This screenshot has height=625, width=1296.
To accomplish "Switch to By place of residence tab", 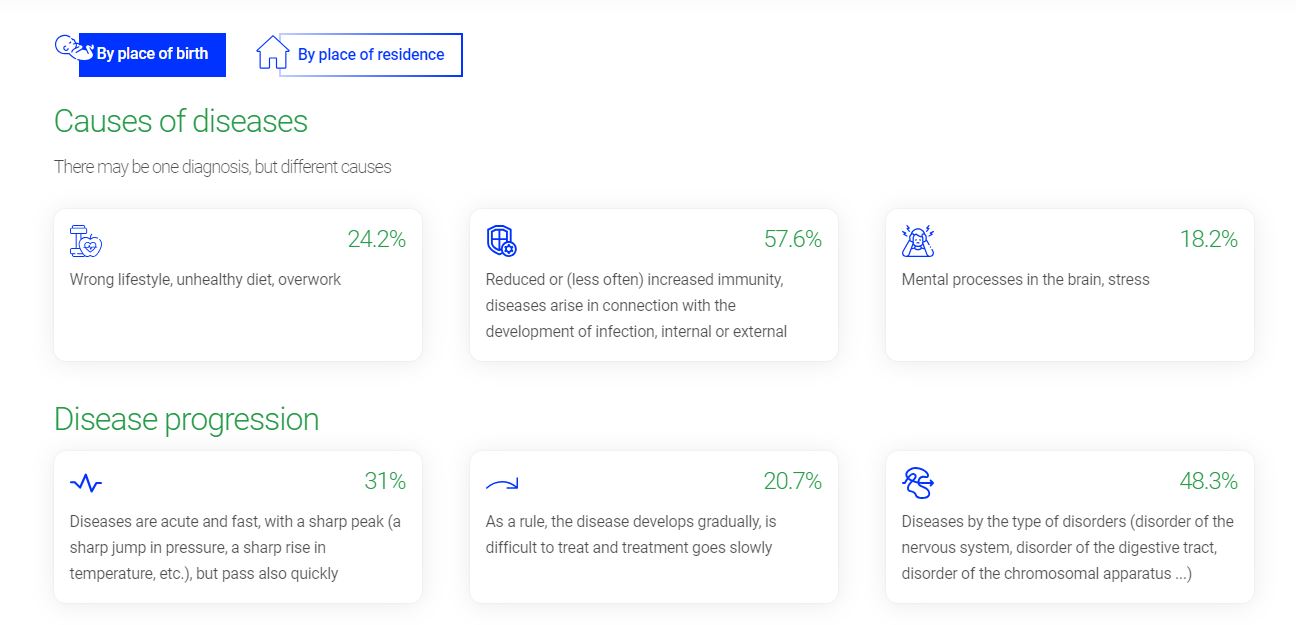I will 370,55.
